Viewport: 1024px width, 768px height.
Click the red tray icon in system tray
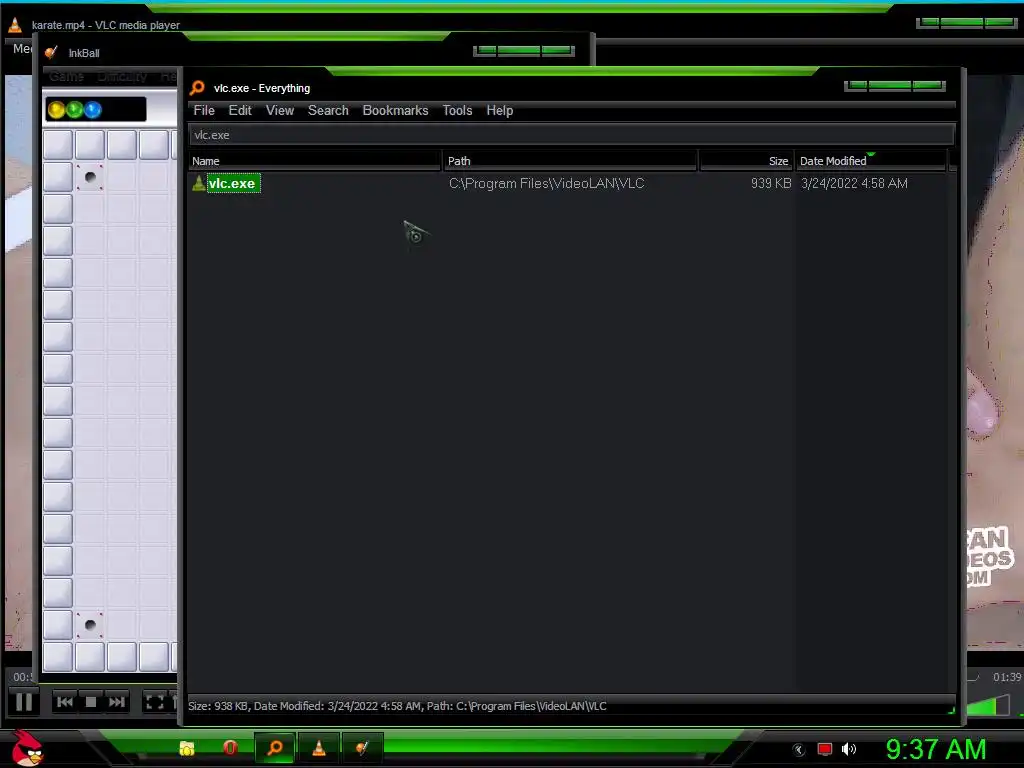[x=825, y=749]
